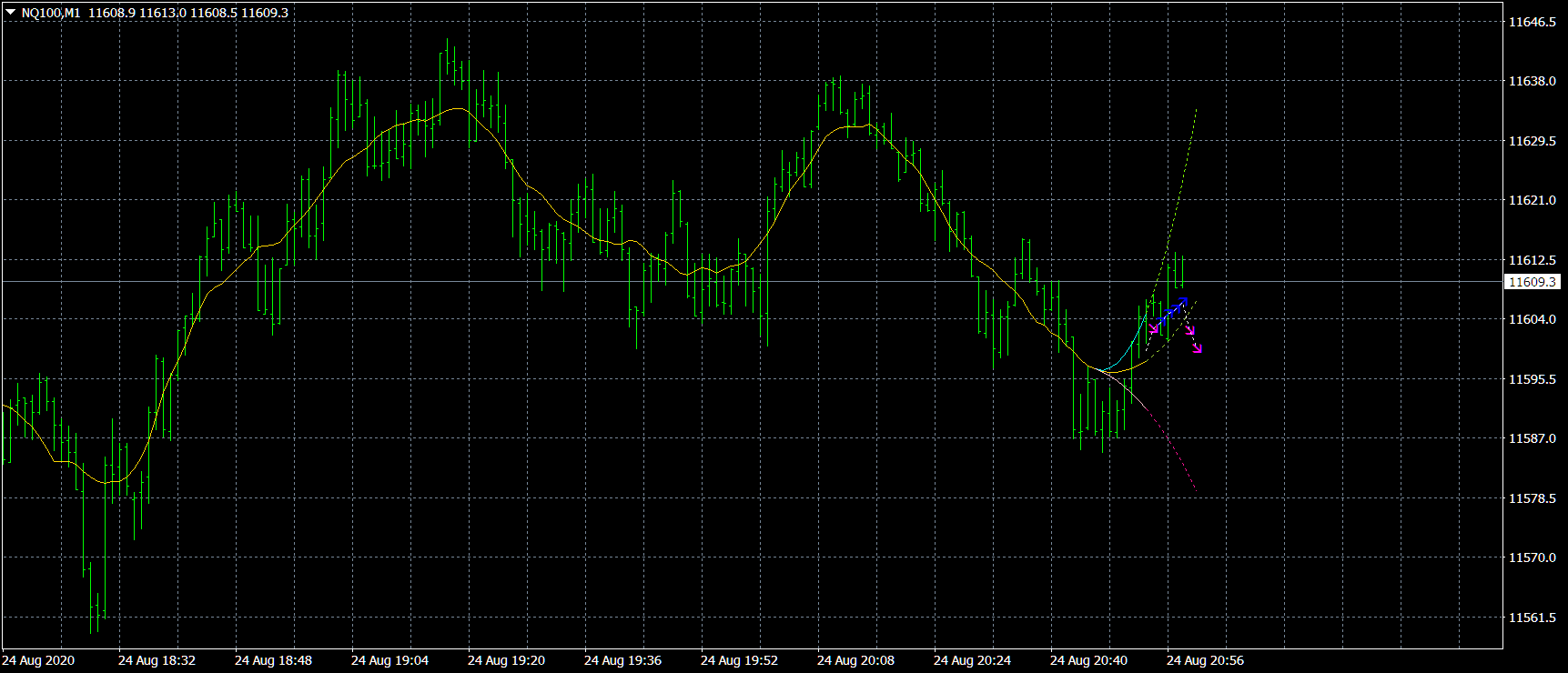The image size is (1568, 673).
Task: Click the 24 Aug 19:36 time label
Action: click(622, 660)
